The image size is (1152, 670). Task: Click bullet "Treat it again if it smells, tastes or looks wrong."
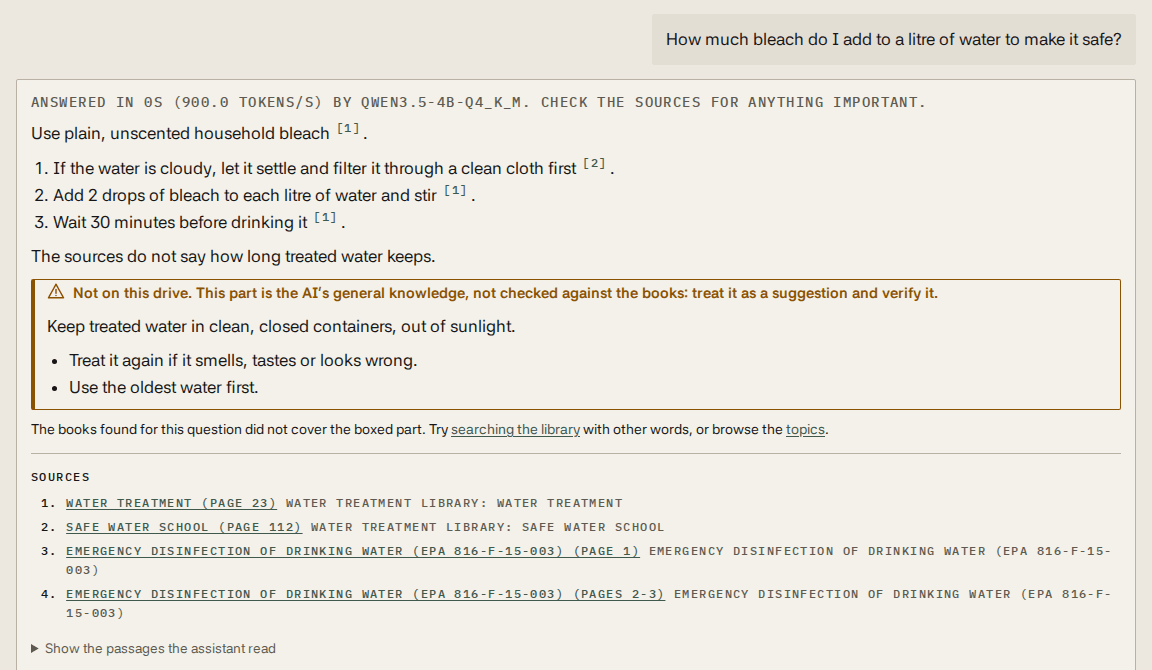(x=243, y=361)
